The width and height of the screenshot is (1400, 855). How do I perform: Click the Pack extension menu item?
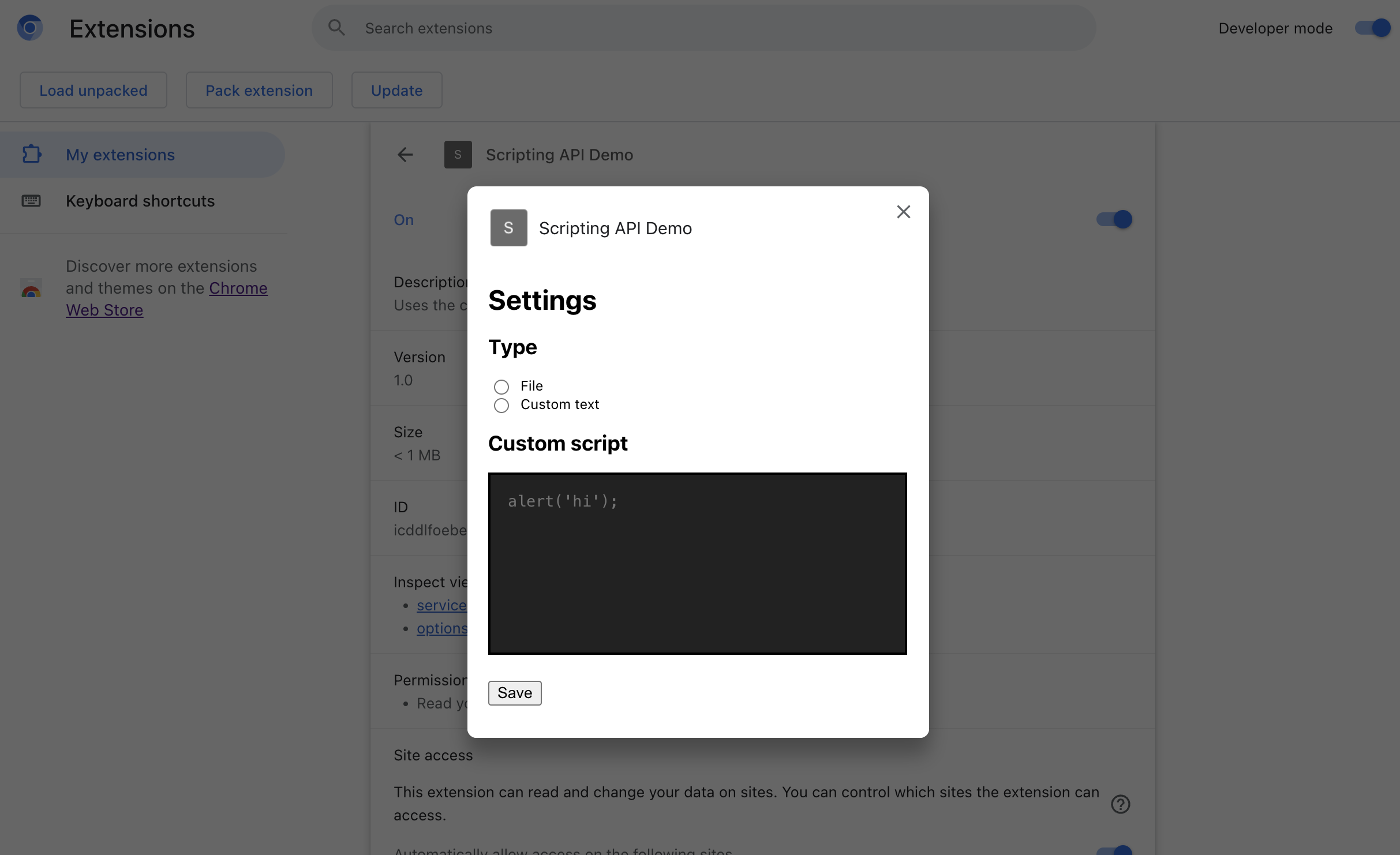click(x=259, y=90)
